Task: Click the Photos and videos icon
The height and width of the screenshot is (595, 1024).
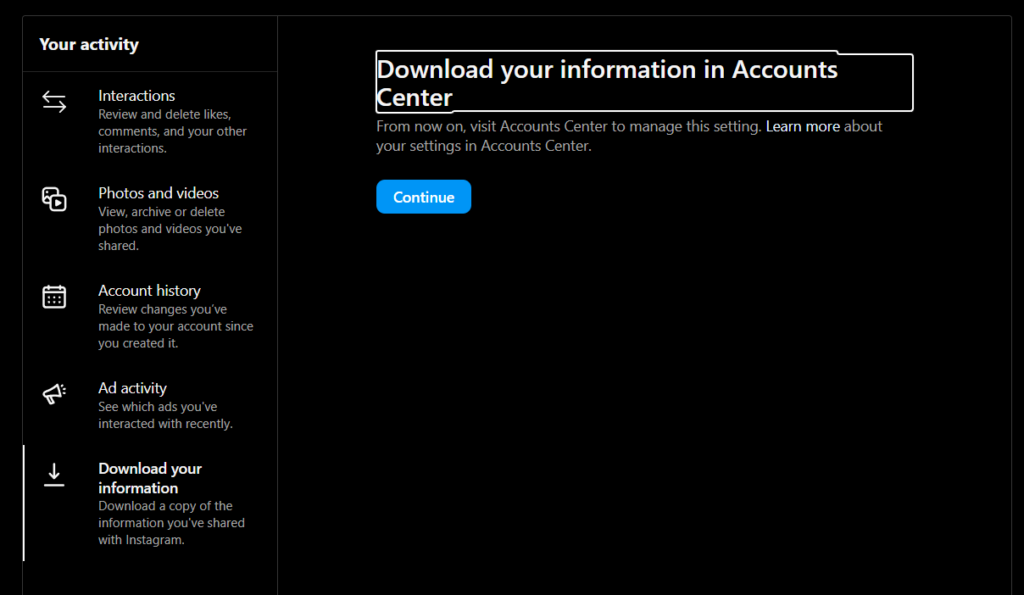Action: tap(54, 199)
